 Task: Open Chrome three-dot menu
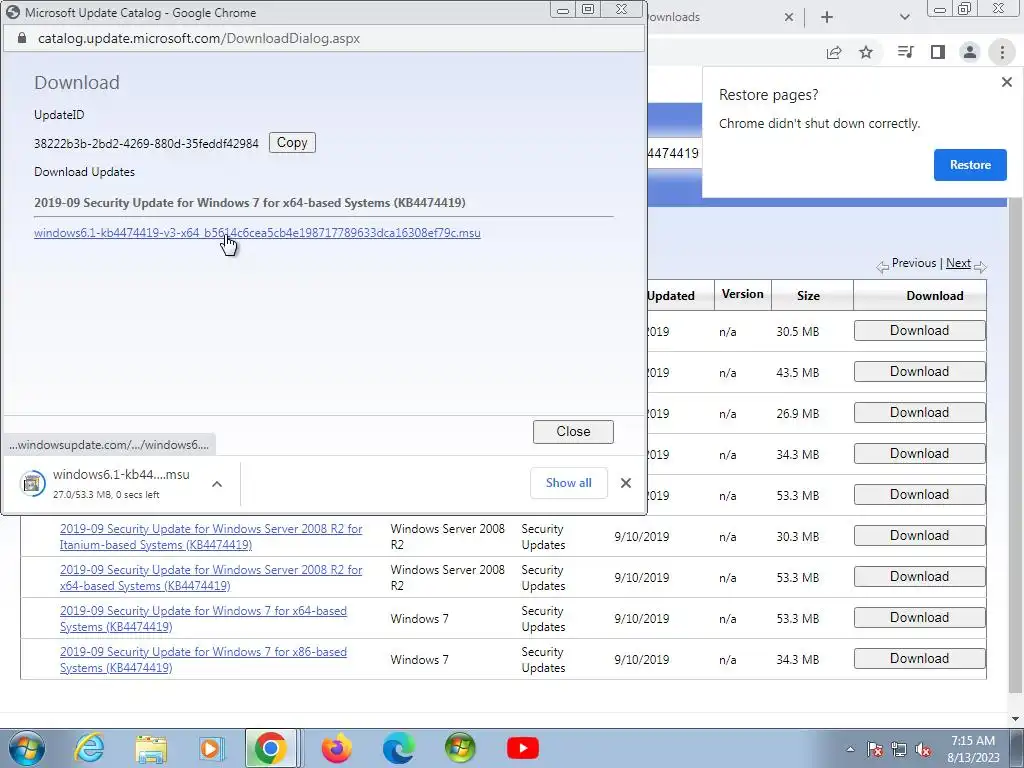(x=1002, y=52)
